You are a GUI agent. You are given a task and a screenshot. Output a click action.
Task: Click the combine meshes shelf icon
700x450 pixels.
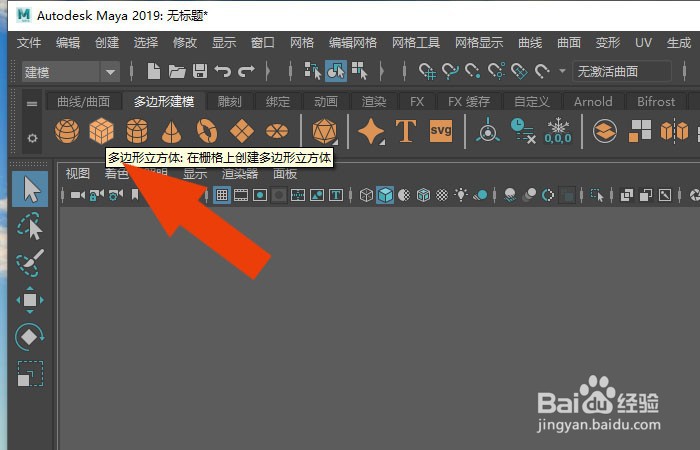point(605,131)
